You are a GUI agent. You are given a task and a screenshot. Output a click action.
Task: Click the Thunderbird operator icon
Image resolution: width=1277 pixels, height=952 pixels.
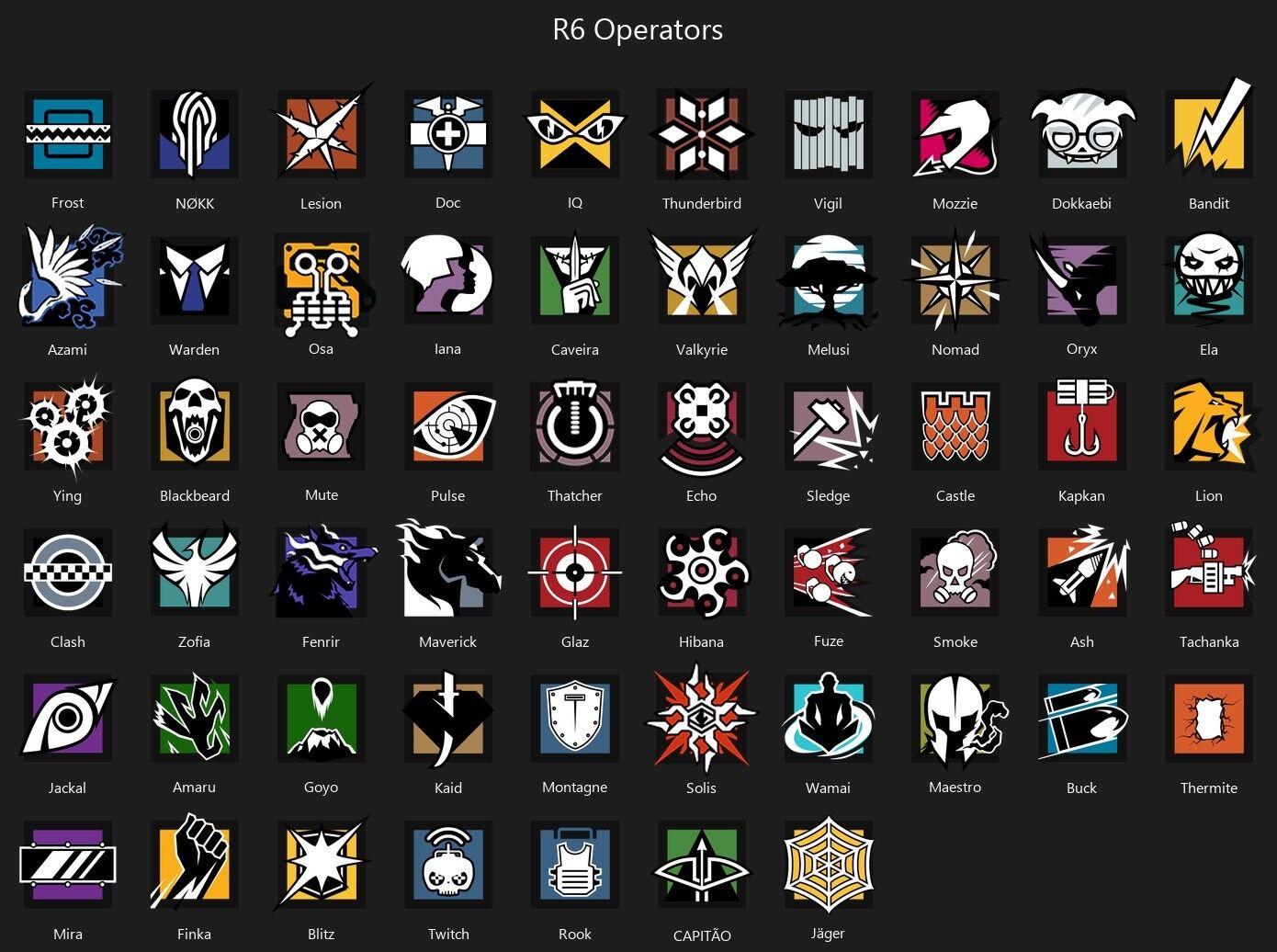coord(702,134)
